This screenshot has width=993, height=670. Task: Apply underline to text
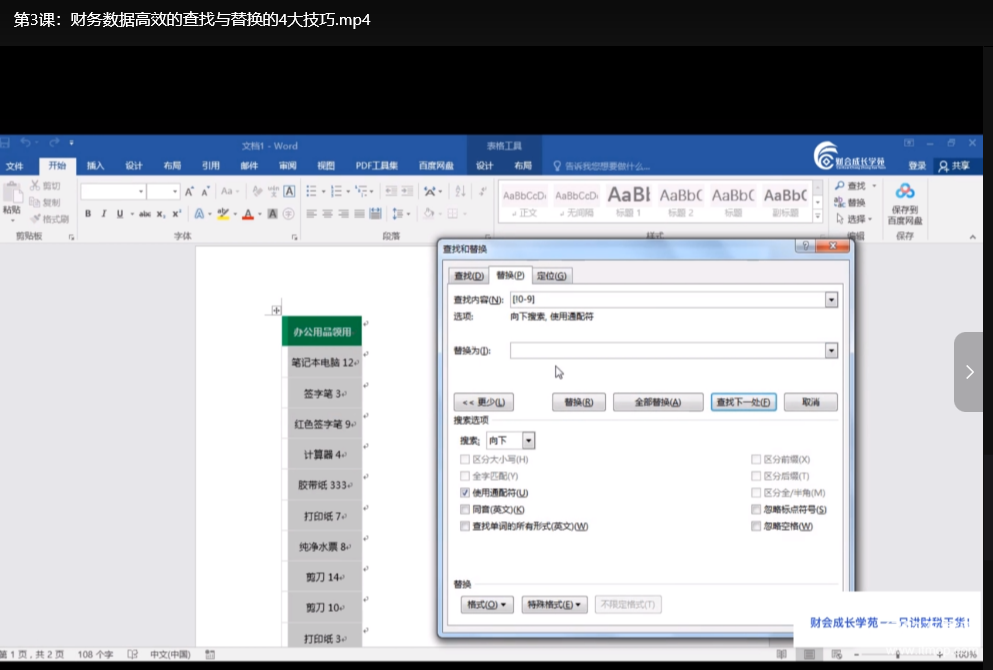click(120, 214)
